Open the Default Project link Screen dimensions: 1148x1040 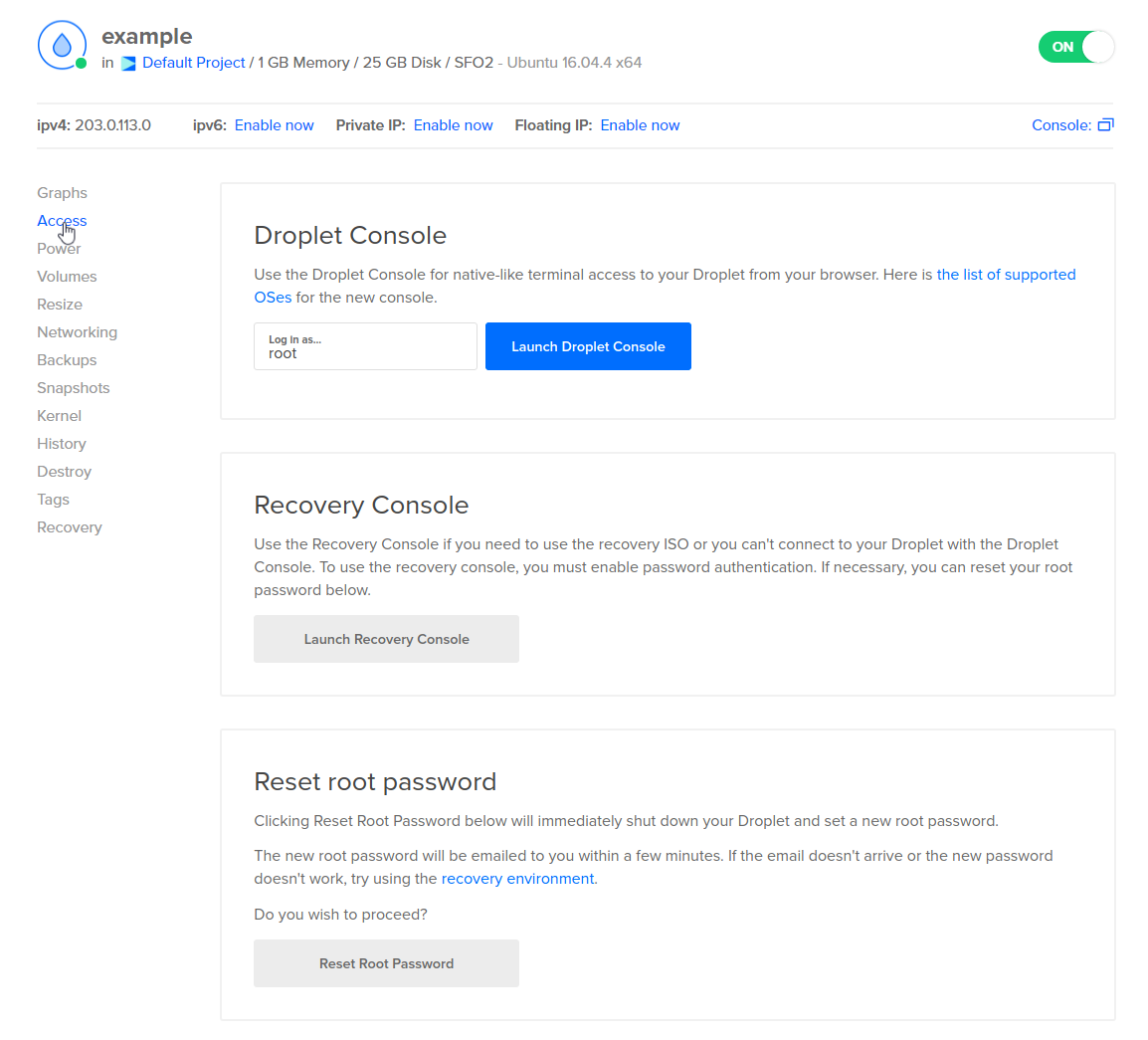click(194, 63)
